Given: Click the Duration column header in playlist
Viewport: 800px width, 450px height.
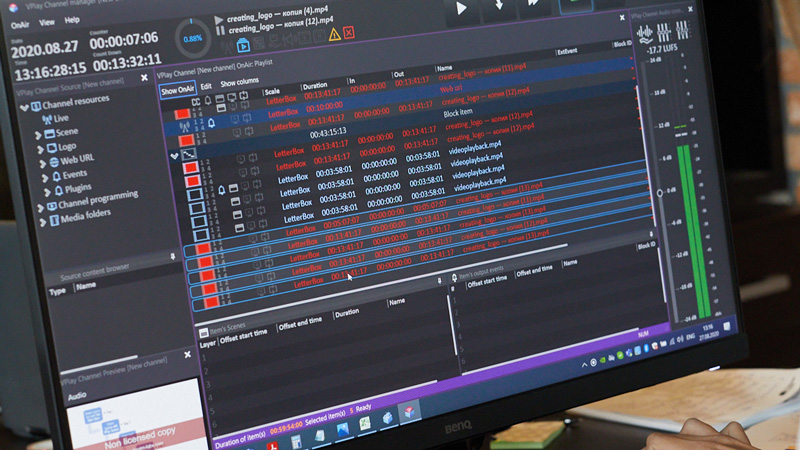Looking at the screenshot, I should (315, 86).
